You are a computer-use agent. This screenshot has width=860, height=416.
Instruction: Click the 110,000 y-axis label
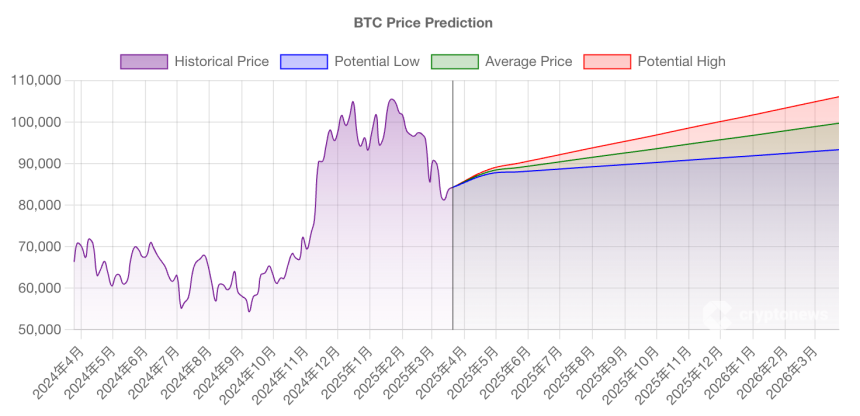point(37,80)
